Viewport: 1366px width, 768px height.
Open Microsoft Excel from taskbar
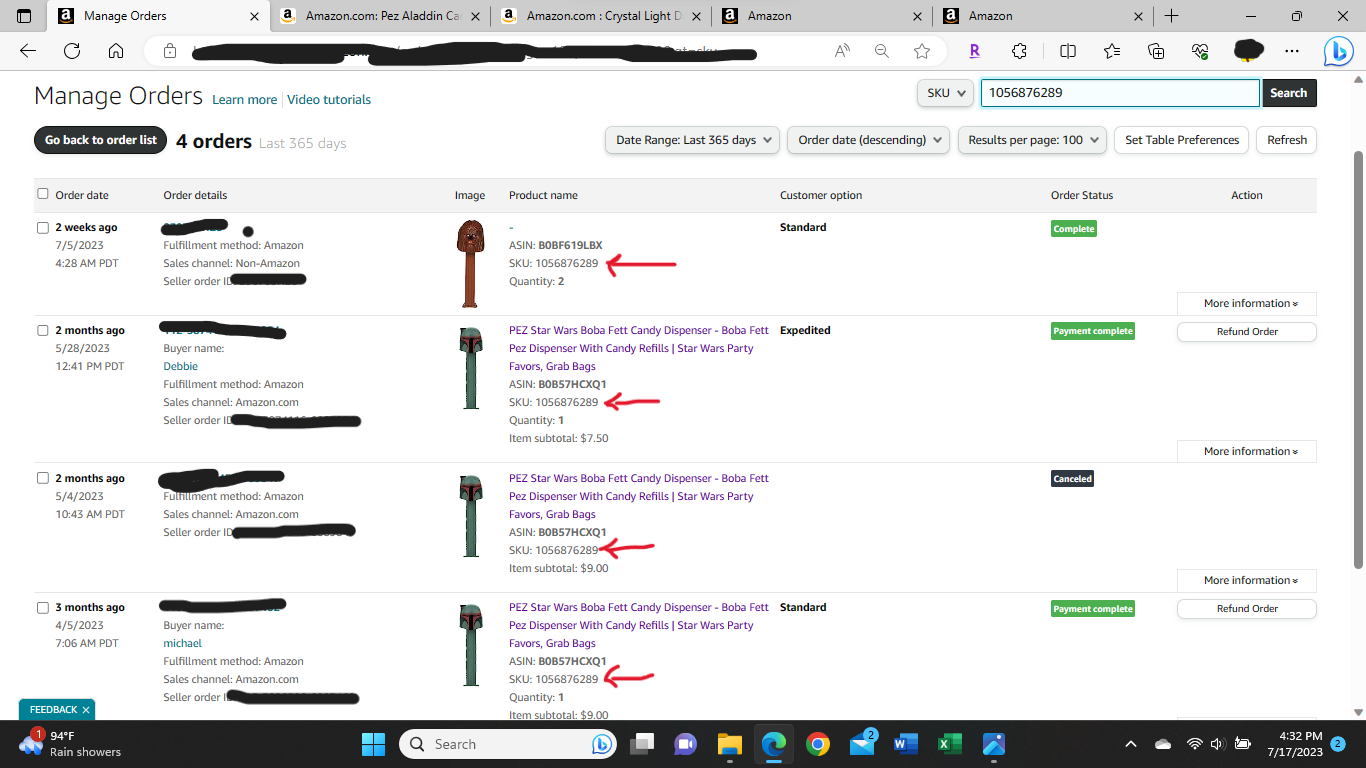(x=949, y=744)
